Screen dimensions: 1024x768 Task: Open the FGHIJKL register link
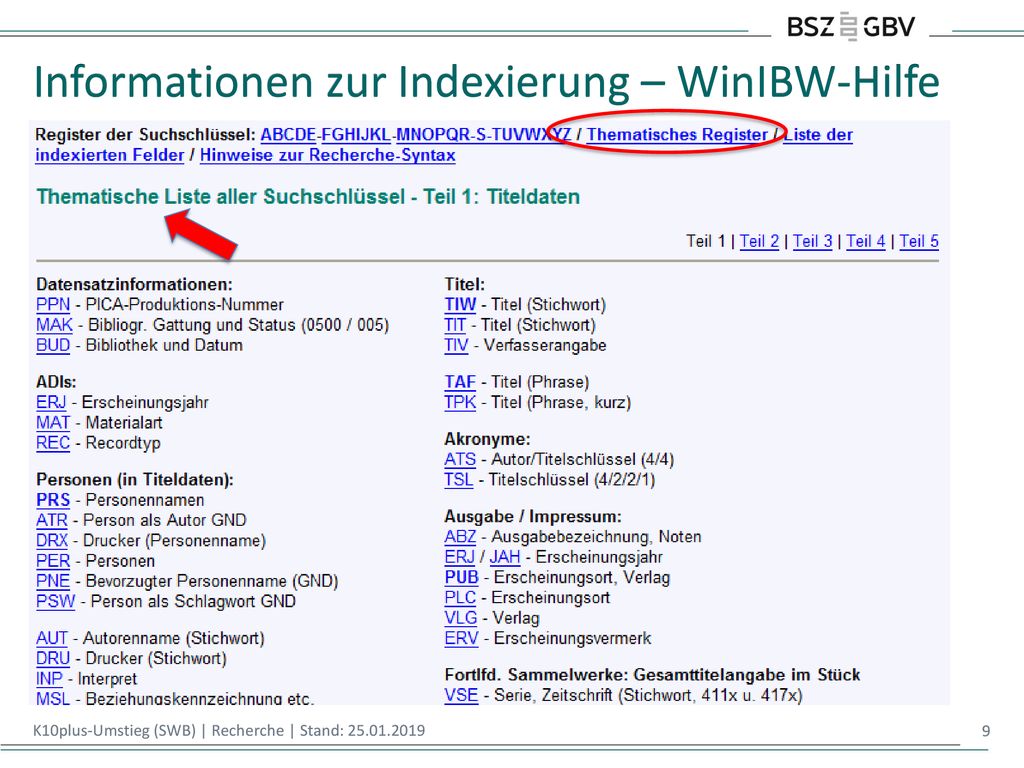click(356, 135)
